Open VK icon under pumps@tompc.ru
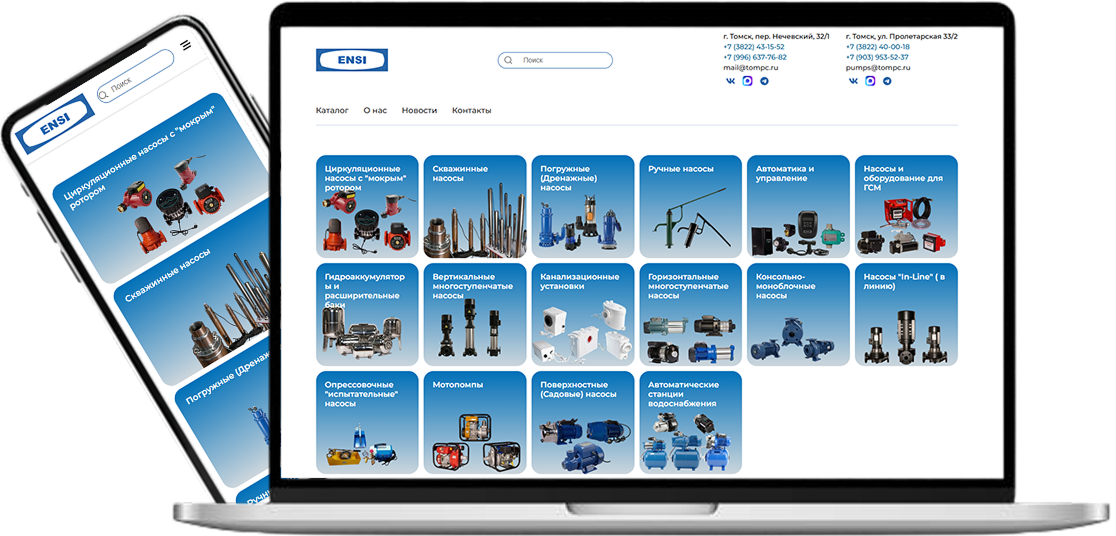The image size is (1116, 536). point(853,81)
